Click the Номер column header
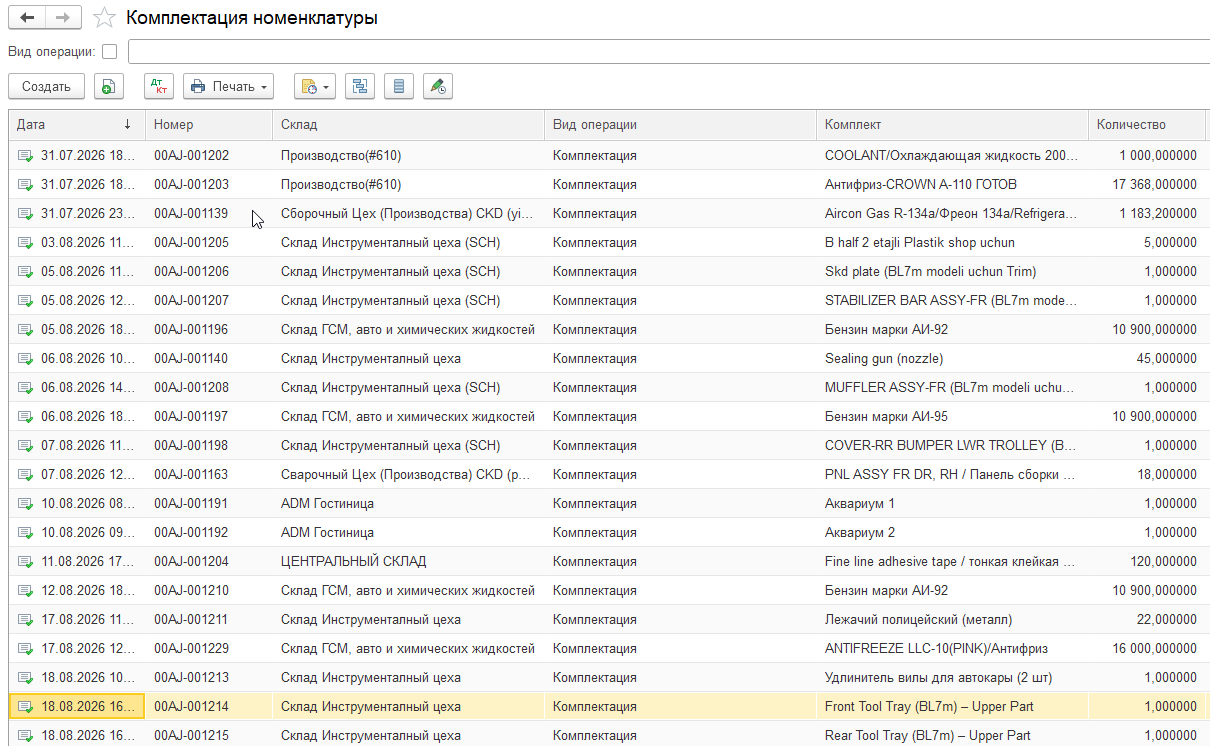Image resolution: width=1210 pixels, height=746 pixels. click(x=209, y=125)
